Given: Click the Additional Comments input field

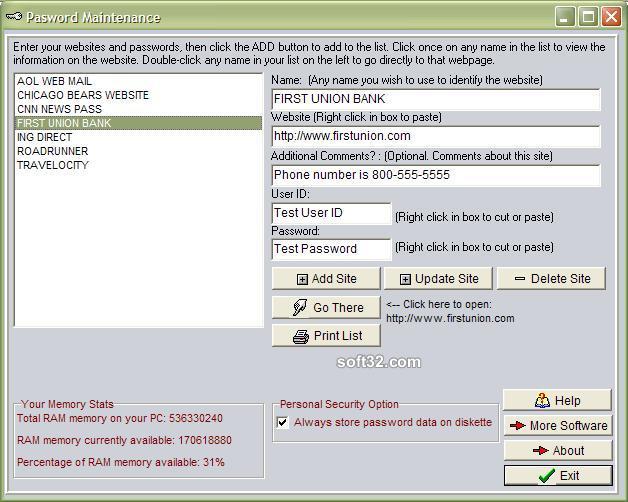Looking at the screenshot, I should click(436, 175).
